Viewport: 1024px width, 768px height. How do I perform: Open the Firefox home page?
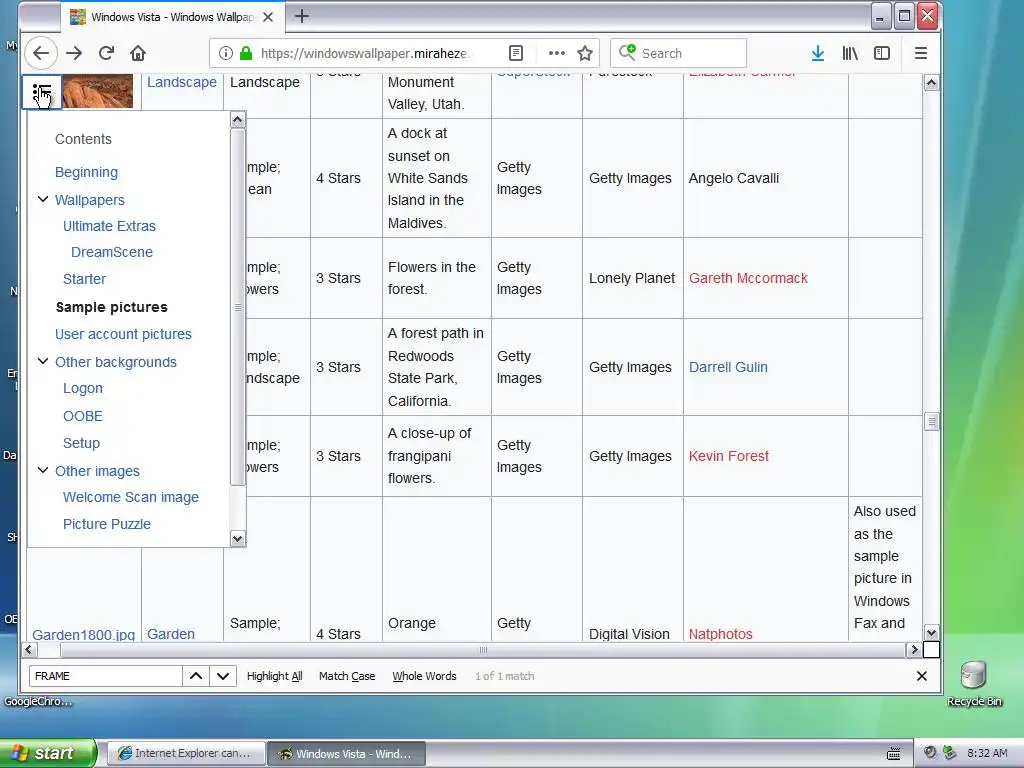(138, 54)
